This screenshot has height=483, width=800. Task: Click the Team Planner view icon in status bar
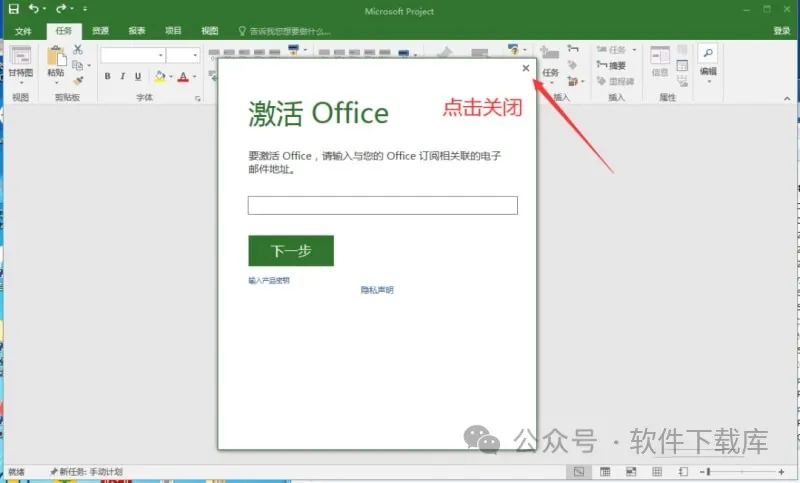631,472
